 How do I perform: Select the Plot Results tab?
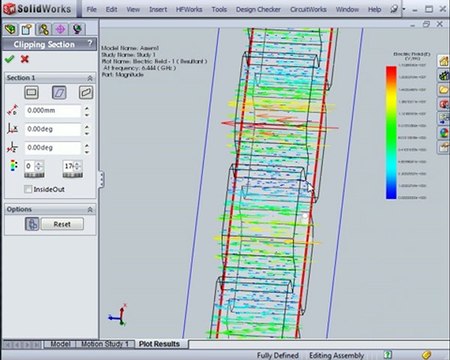pyautogui.click(x=159, y=344)
